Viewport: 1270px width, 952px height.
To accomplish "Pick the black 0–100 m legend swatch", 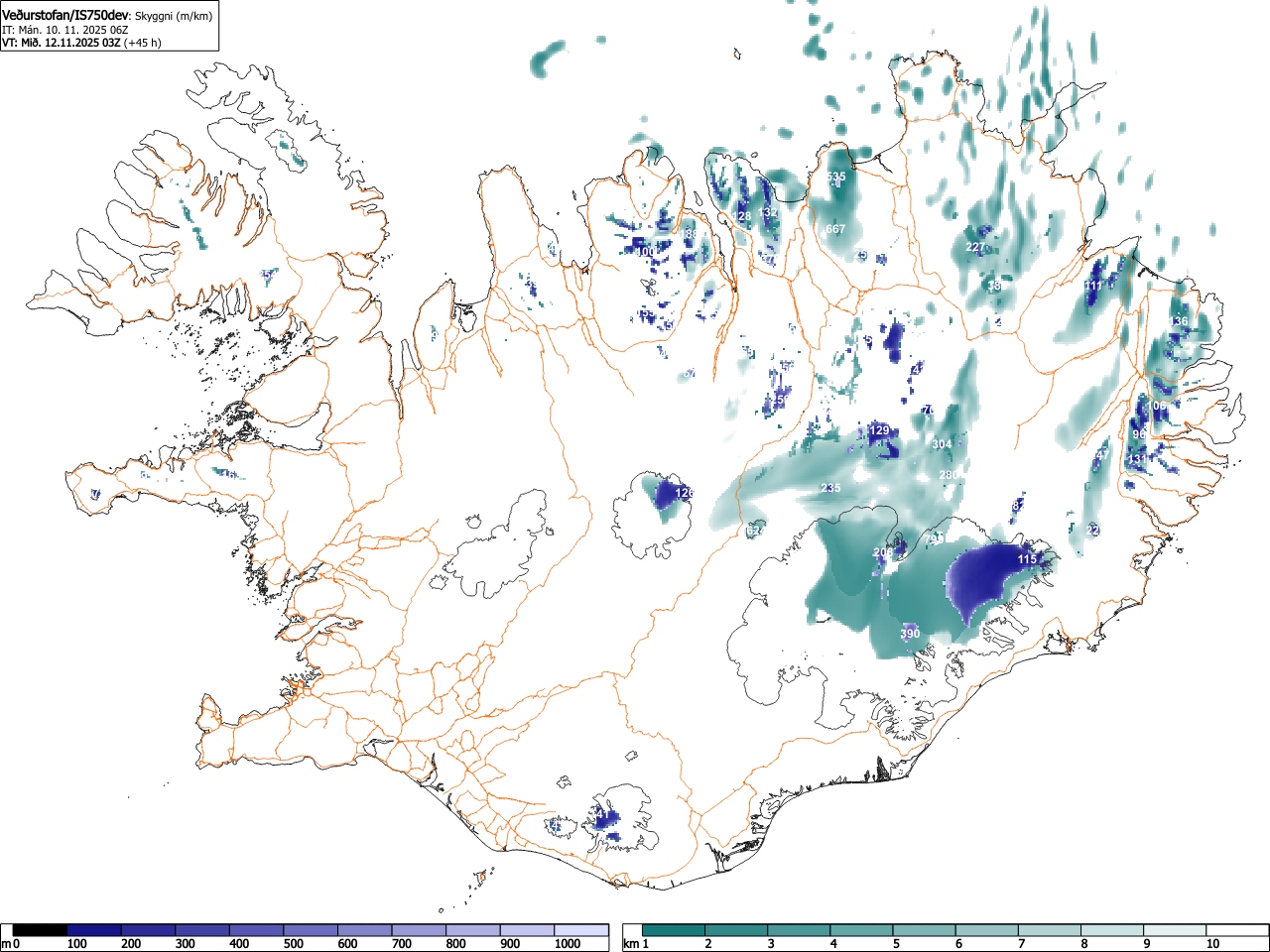I will 41,930.
